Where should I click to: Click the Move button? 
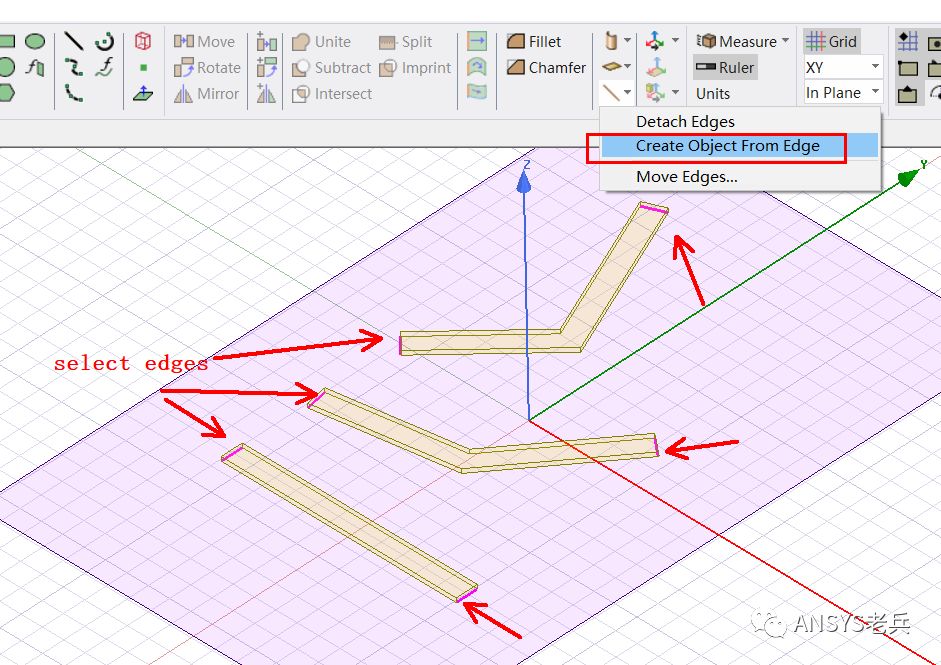(204, 41)
